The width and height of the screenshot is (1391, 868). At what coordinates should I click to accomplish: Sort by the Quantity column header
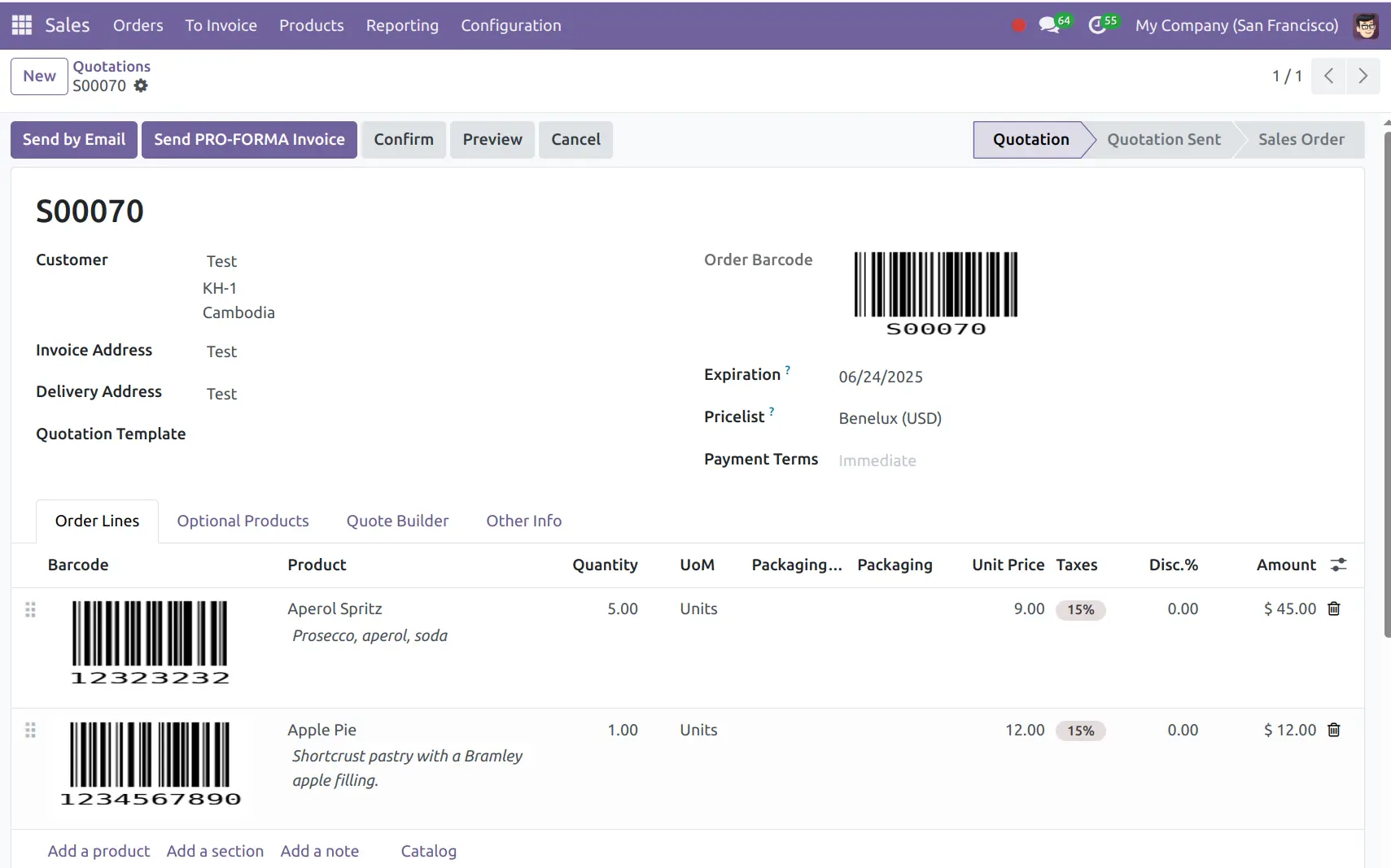pyautogui.click(x=605, y=565)
